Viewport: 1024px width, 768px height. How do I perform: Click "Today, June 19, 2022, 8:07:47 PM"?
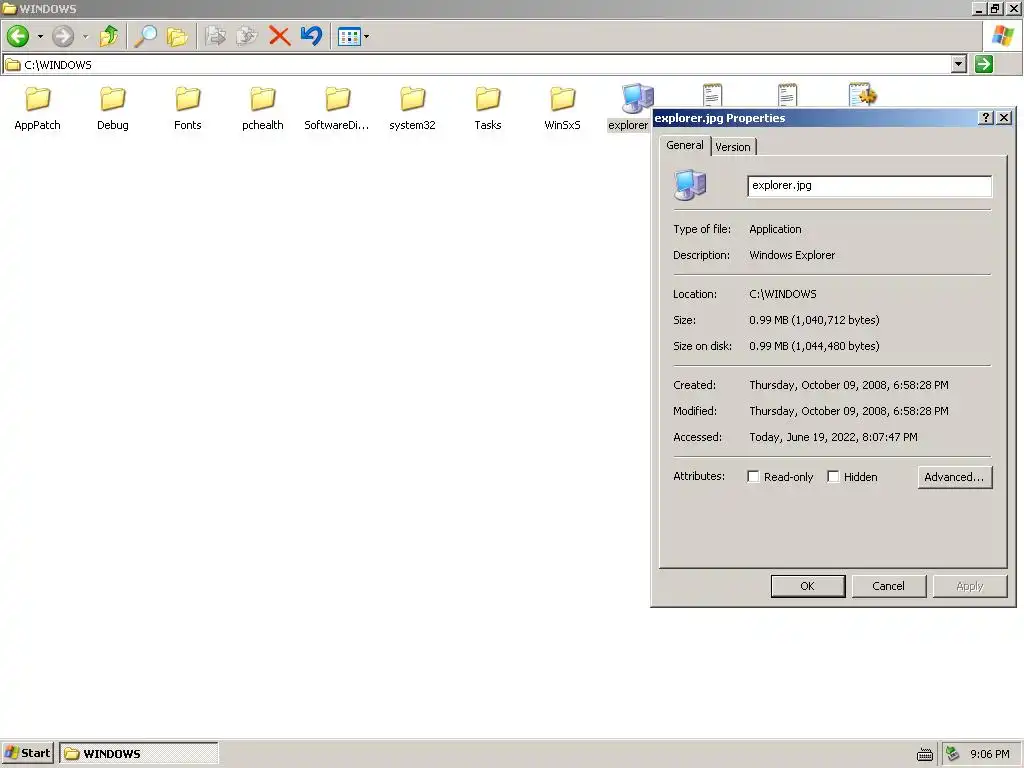click(833, 437)
